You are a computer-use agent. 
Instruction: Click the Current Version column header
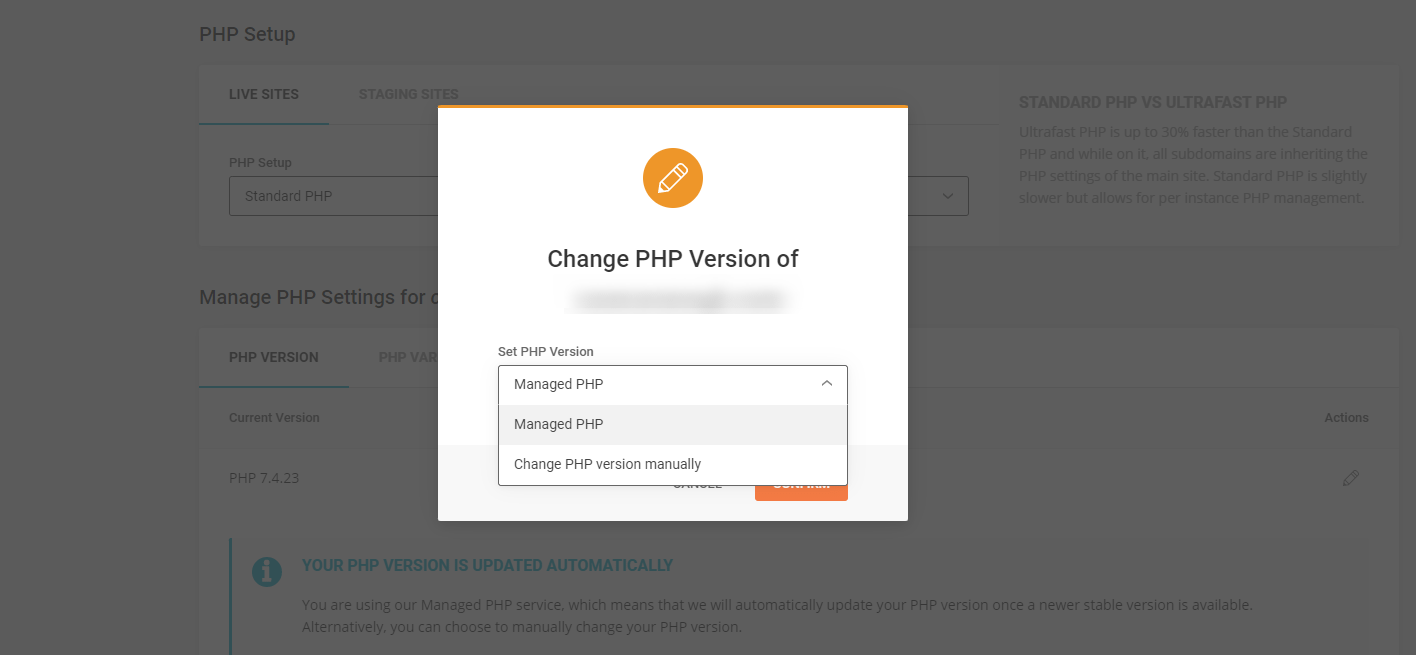tap(274, 417)
